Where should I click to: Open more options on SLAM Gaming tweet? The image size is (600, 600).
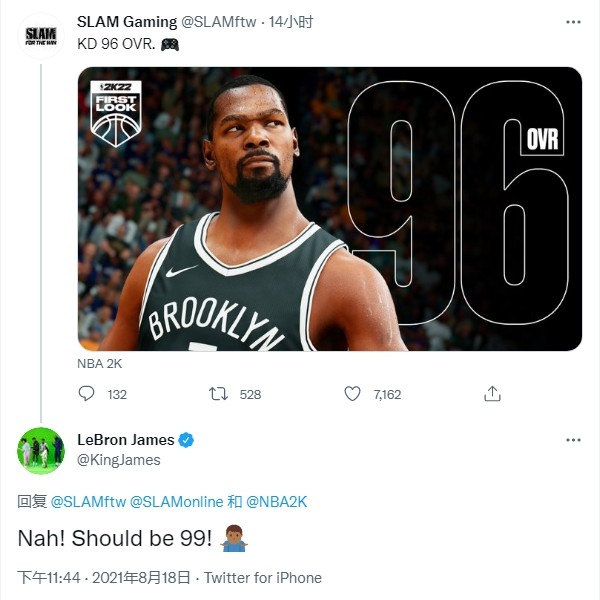[x=572, y=21]
